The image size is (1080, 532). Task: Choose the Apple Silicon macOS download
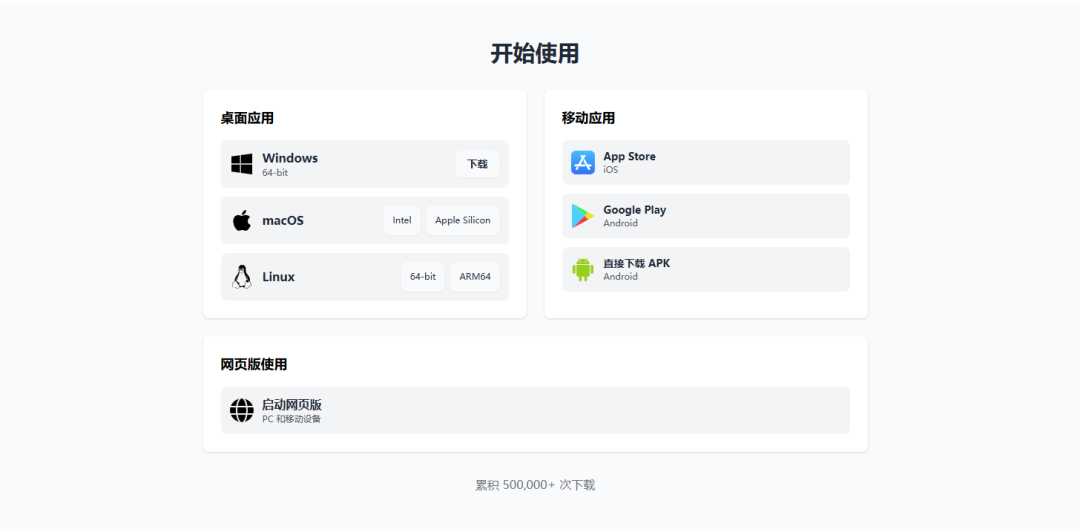(x=463, y=221)
